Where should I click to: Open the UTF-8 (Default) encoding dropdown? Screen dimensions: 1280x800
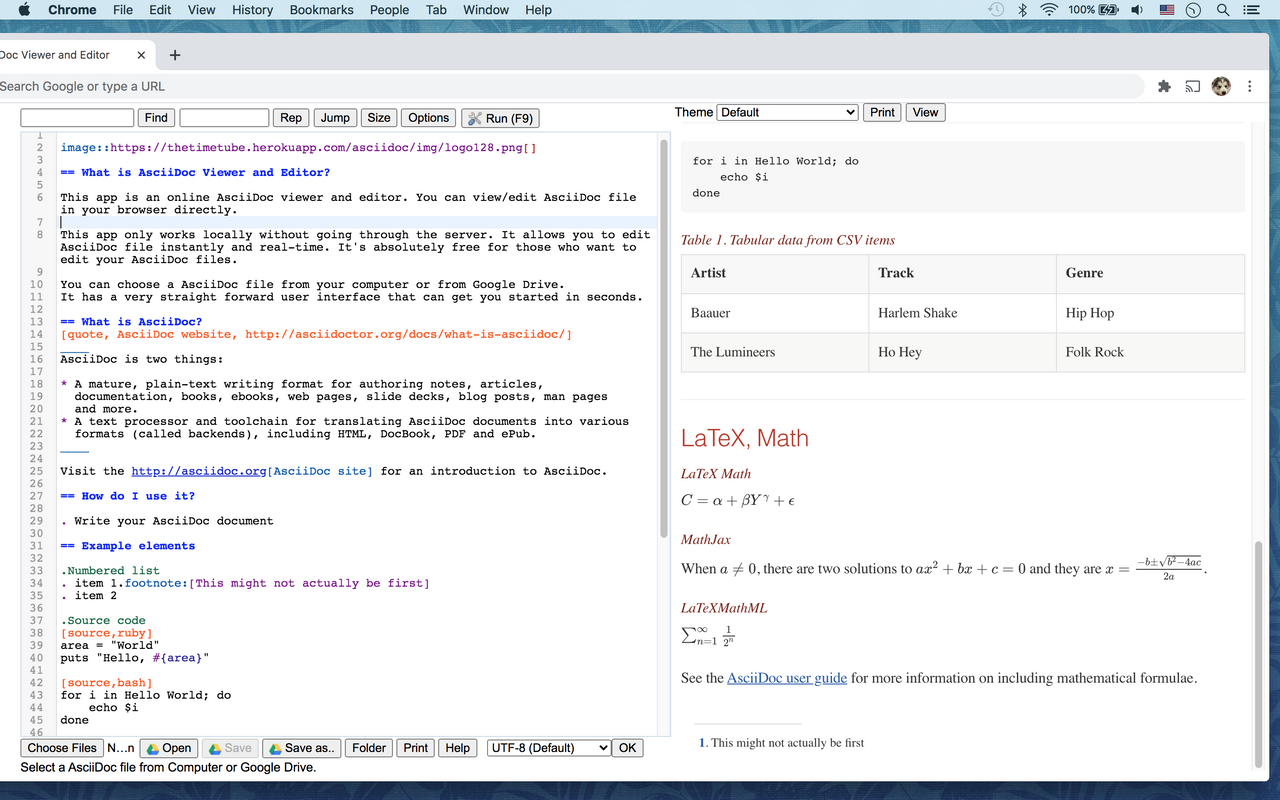[549, 748]
